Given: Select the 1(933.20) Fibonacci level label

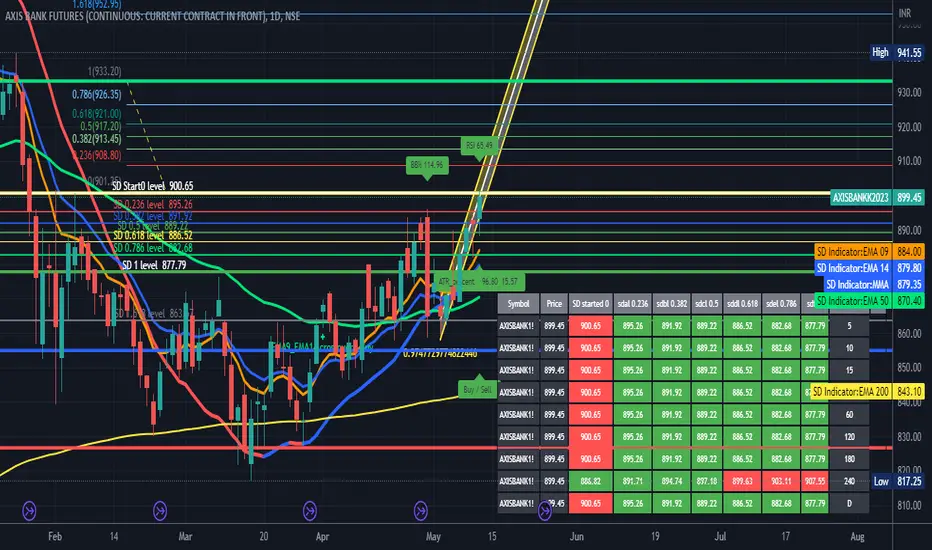Looking at the screenshot, I should (104, 71).
